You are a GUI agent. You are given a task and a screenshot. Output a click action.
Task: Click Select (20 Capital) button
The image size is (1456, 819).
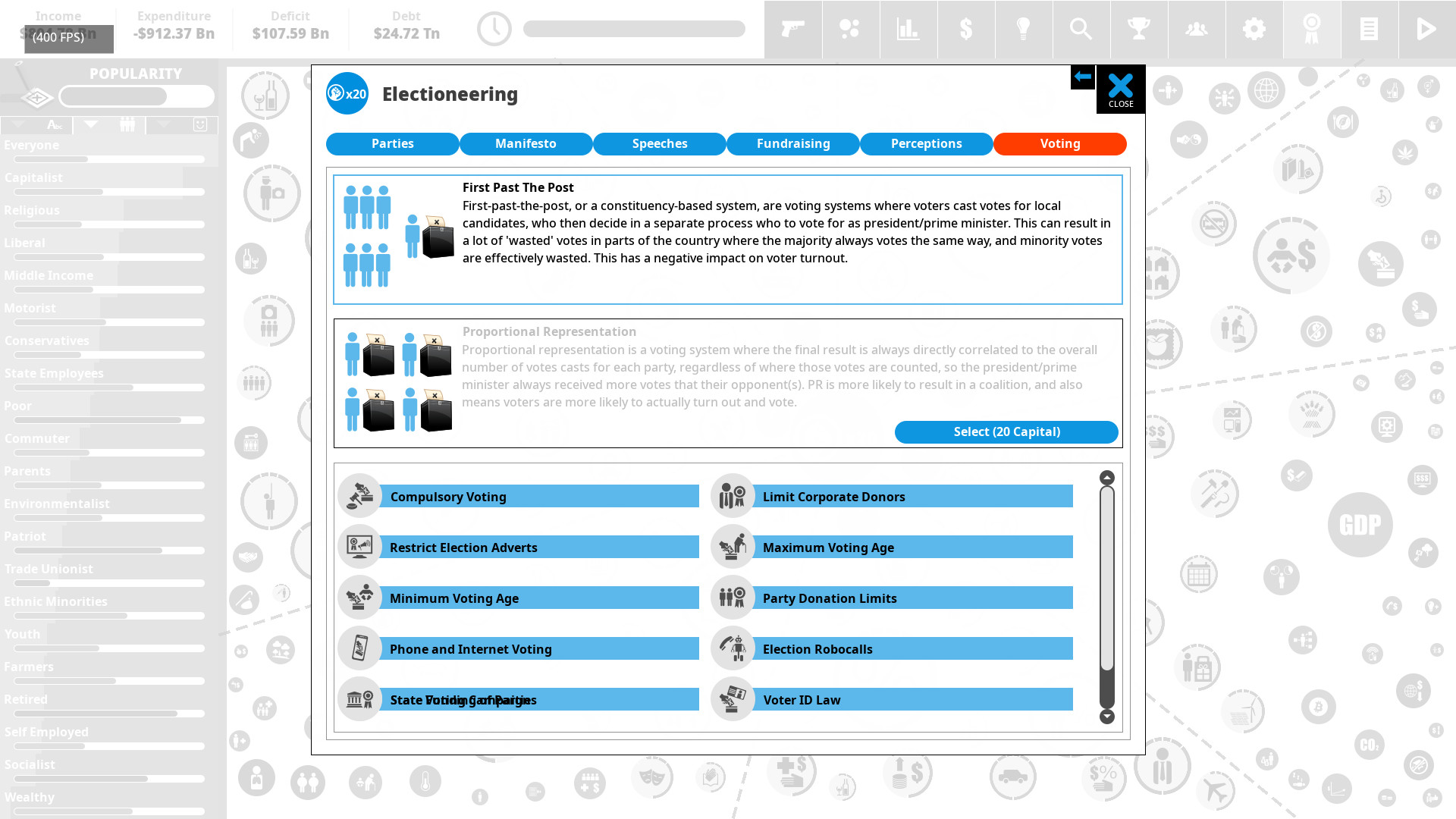click(x=1007, y=431)
